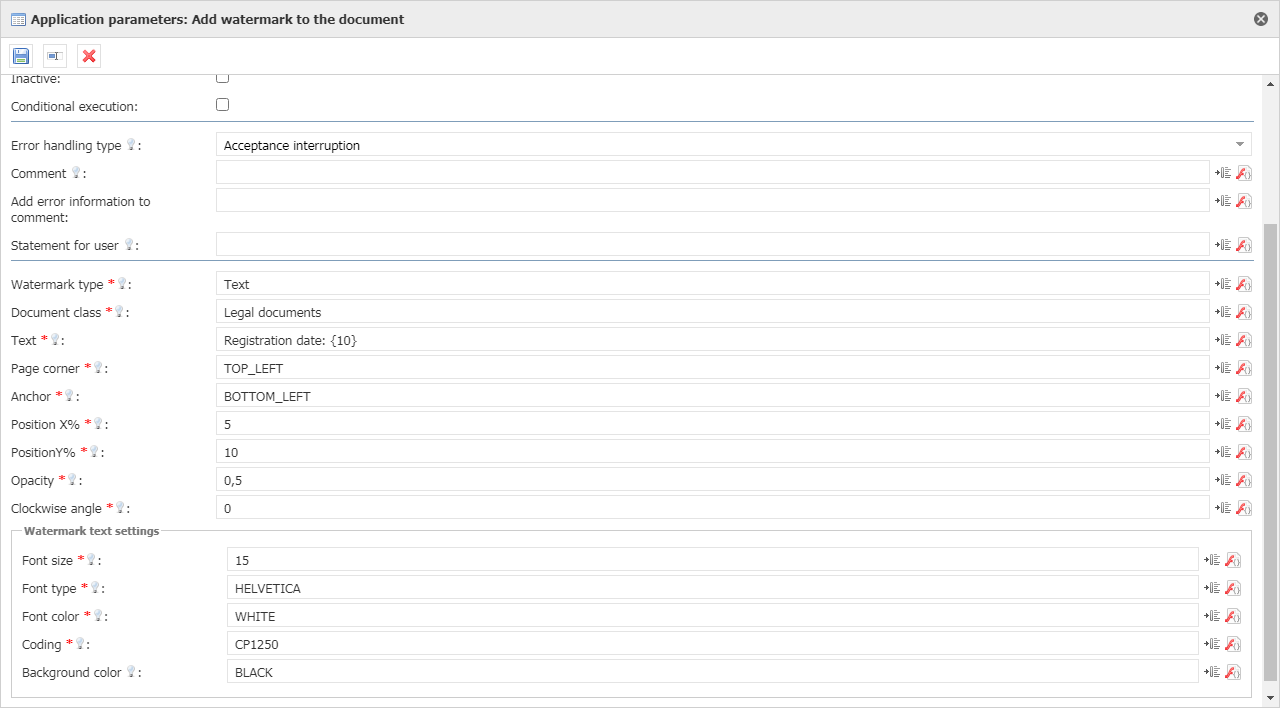This screenshot has height=708, width=1280.
Task: Close the Application parameters dialog
Action: click(1261, 19)
